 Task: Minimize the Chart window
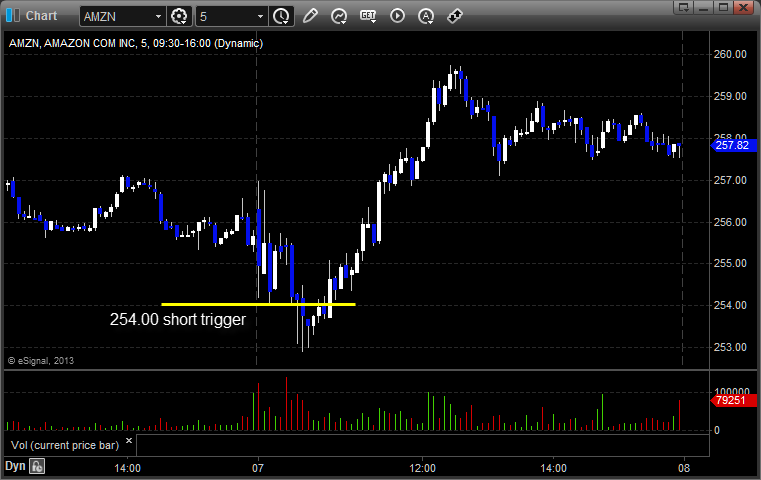point(704,7)
